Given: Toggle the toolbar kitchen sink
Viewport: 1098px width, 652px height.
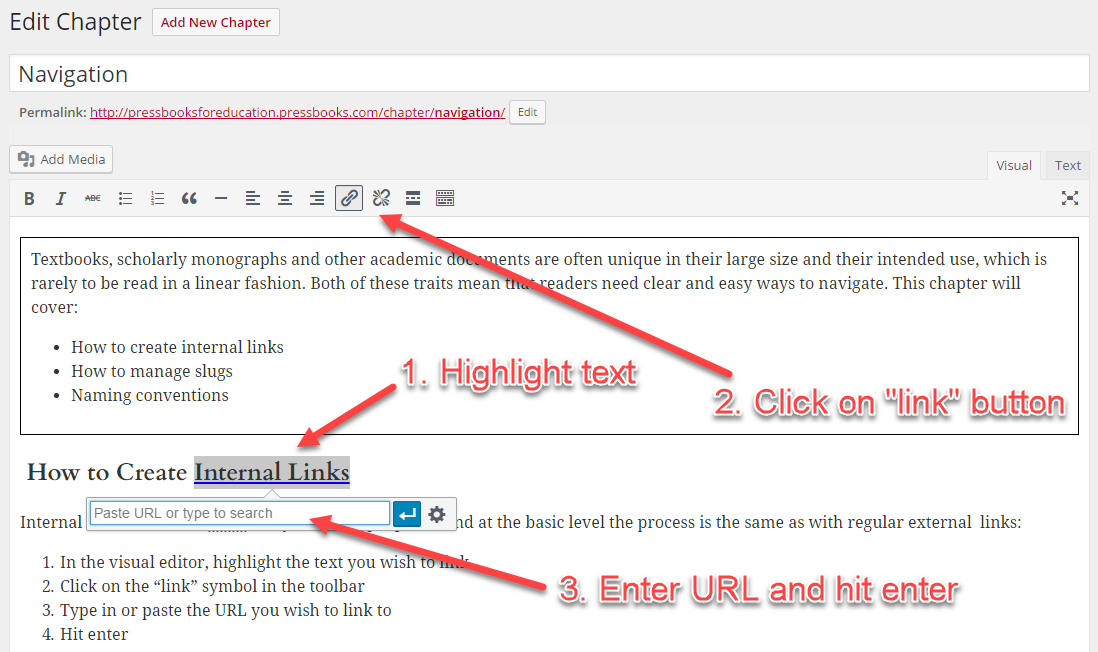Looking at the screenshot, I should pos(445,199).
